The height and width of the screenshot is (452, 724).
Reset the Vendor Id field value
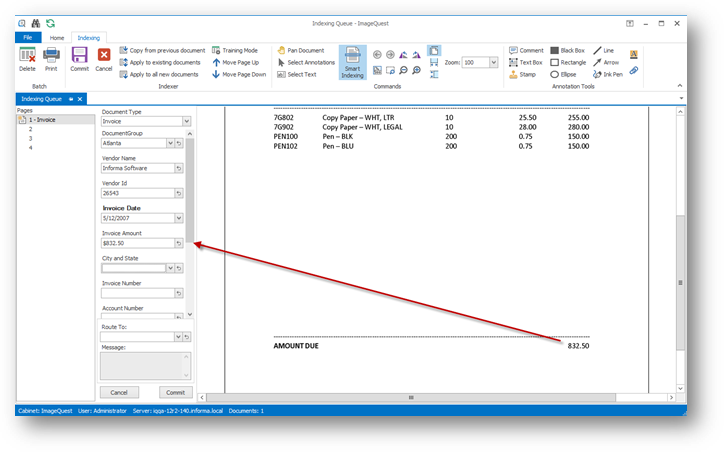[179, 193]
